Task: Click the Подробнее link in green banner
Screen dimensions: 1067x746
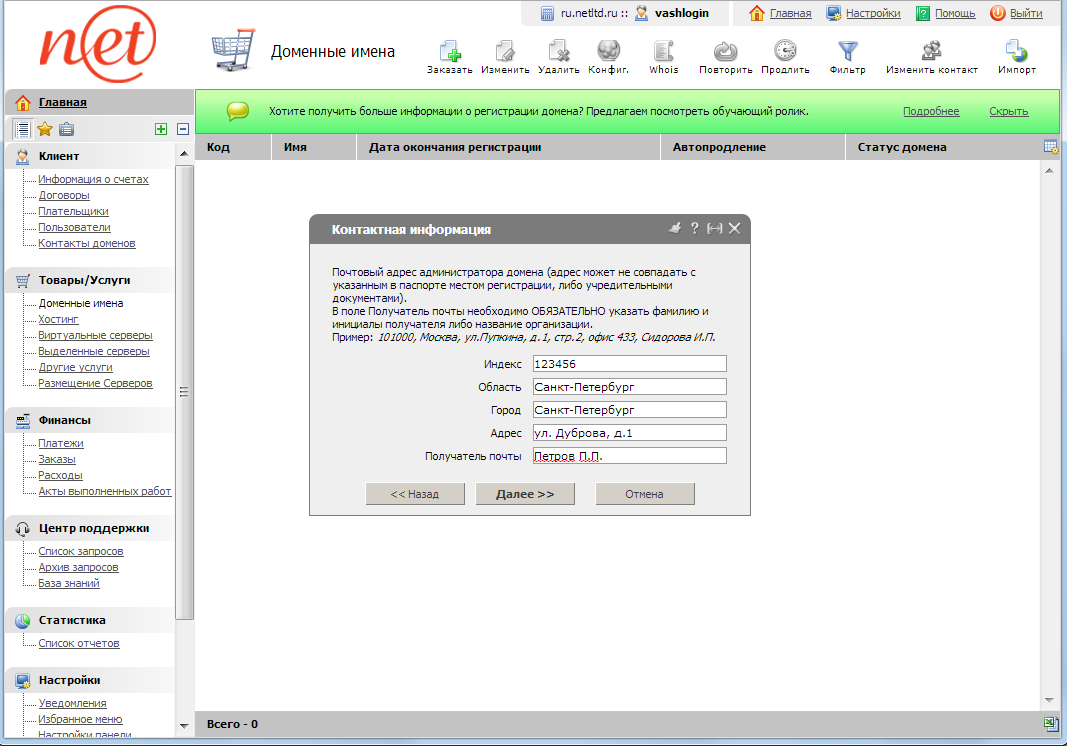Action: pos(931,111)
